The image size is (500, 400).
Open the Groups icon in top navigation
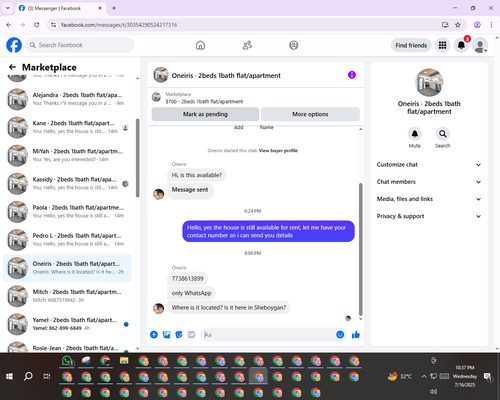tap(294, 45)
